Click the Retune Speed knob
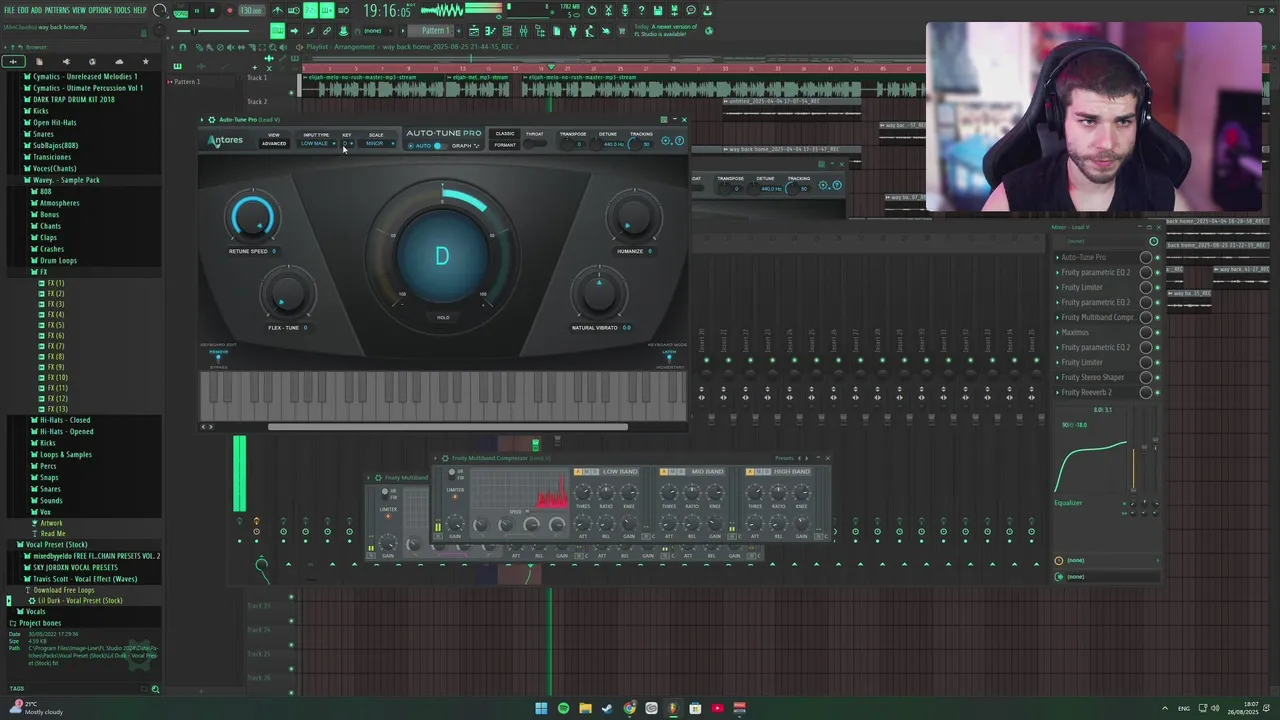1280x720 pixels. [x=252, y=216]
